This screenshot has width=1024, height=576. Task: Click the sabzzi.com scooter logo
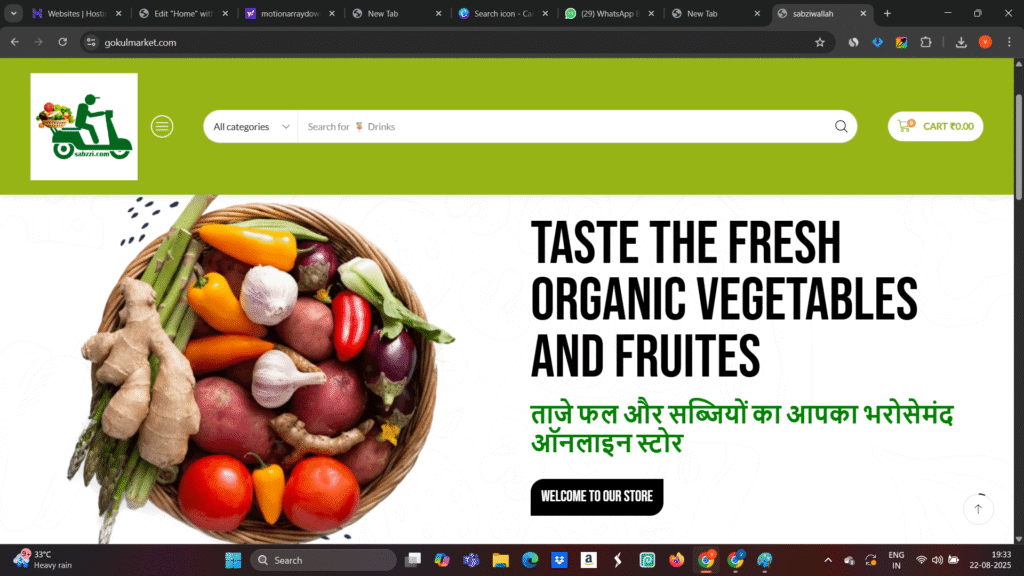coord(84,126)
